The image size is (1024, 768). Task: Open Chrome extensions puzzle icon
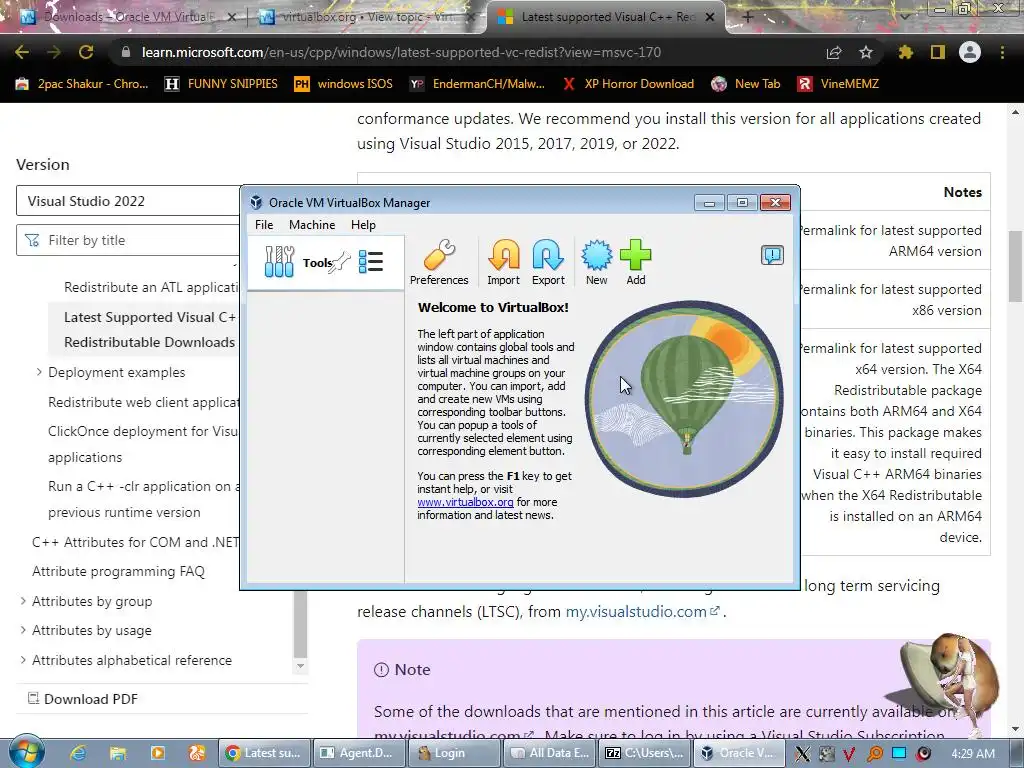[x=906, y=52]
